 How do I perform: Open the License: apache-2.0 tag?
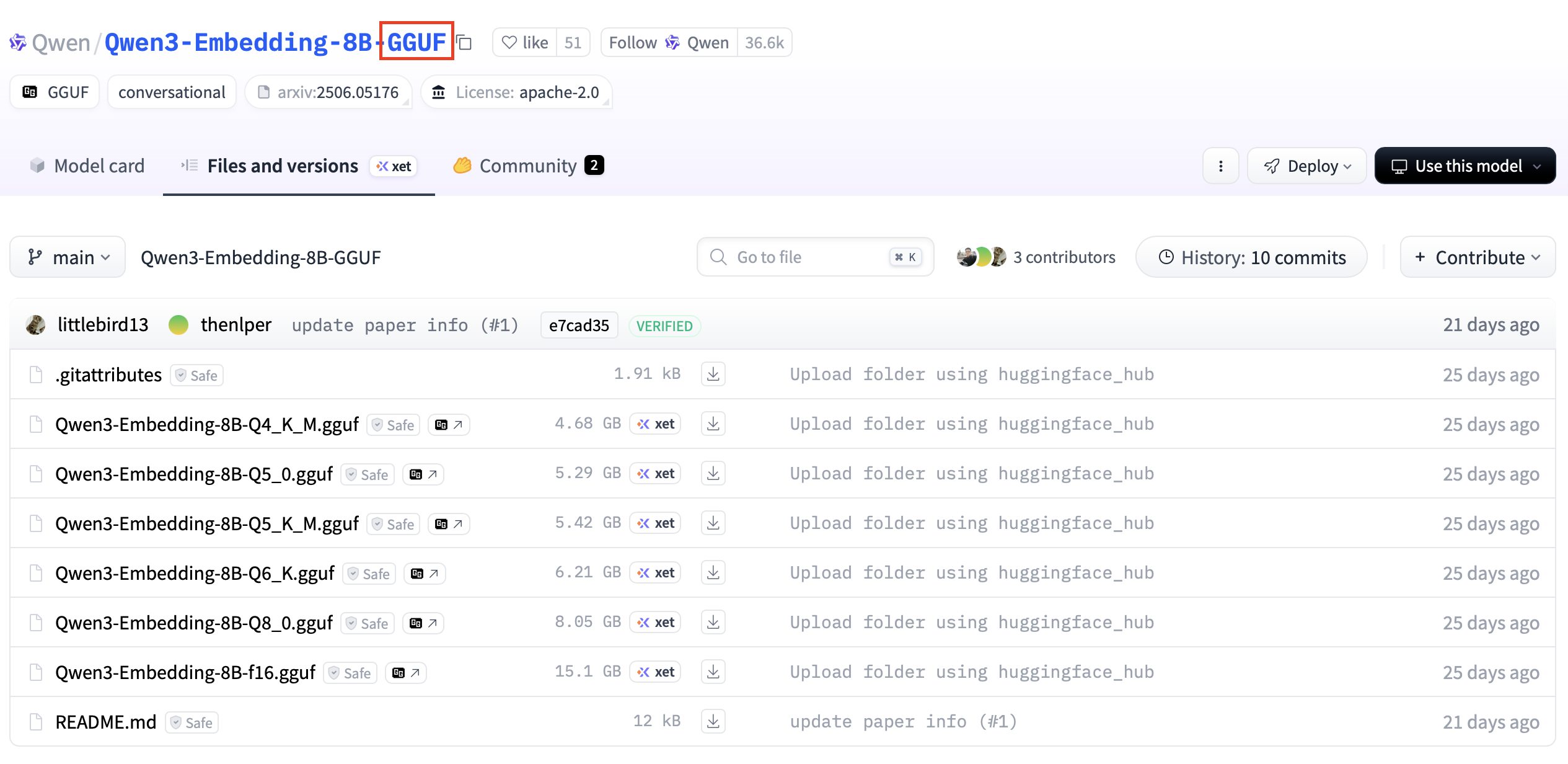516,92
